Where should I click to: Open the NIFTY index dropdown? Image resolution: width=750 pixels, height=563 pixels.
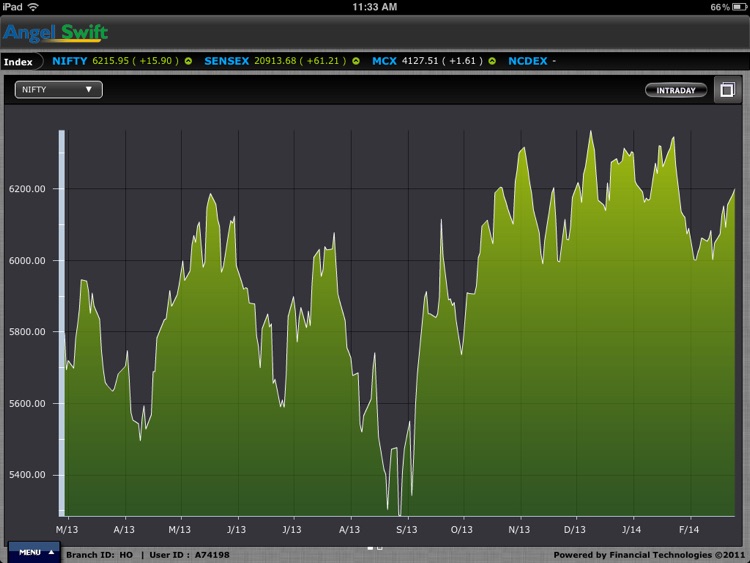(58, 90)
